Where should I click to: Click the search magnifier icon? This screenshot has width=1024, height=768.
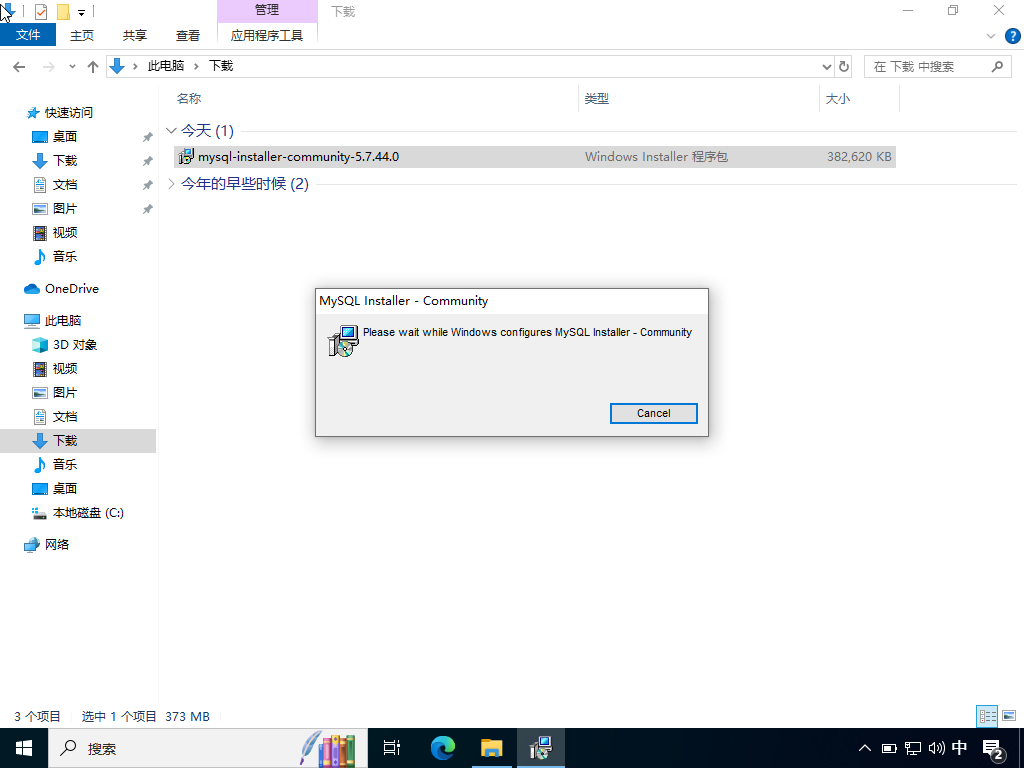click(997, 67)
